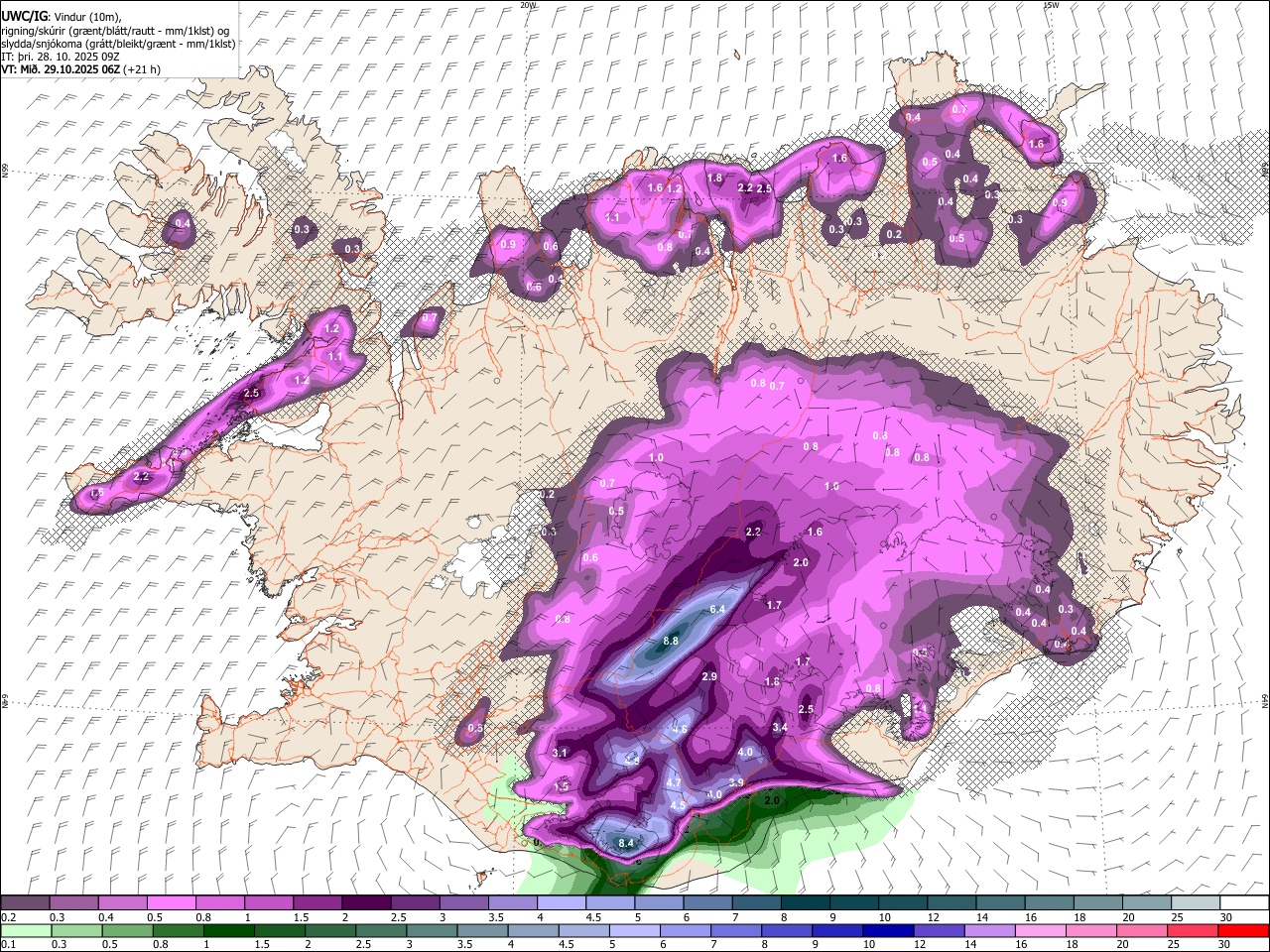Click the 3.1 precipitation value on the map

559,754
